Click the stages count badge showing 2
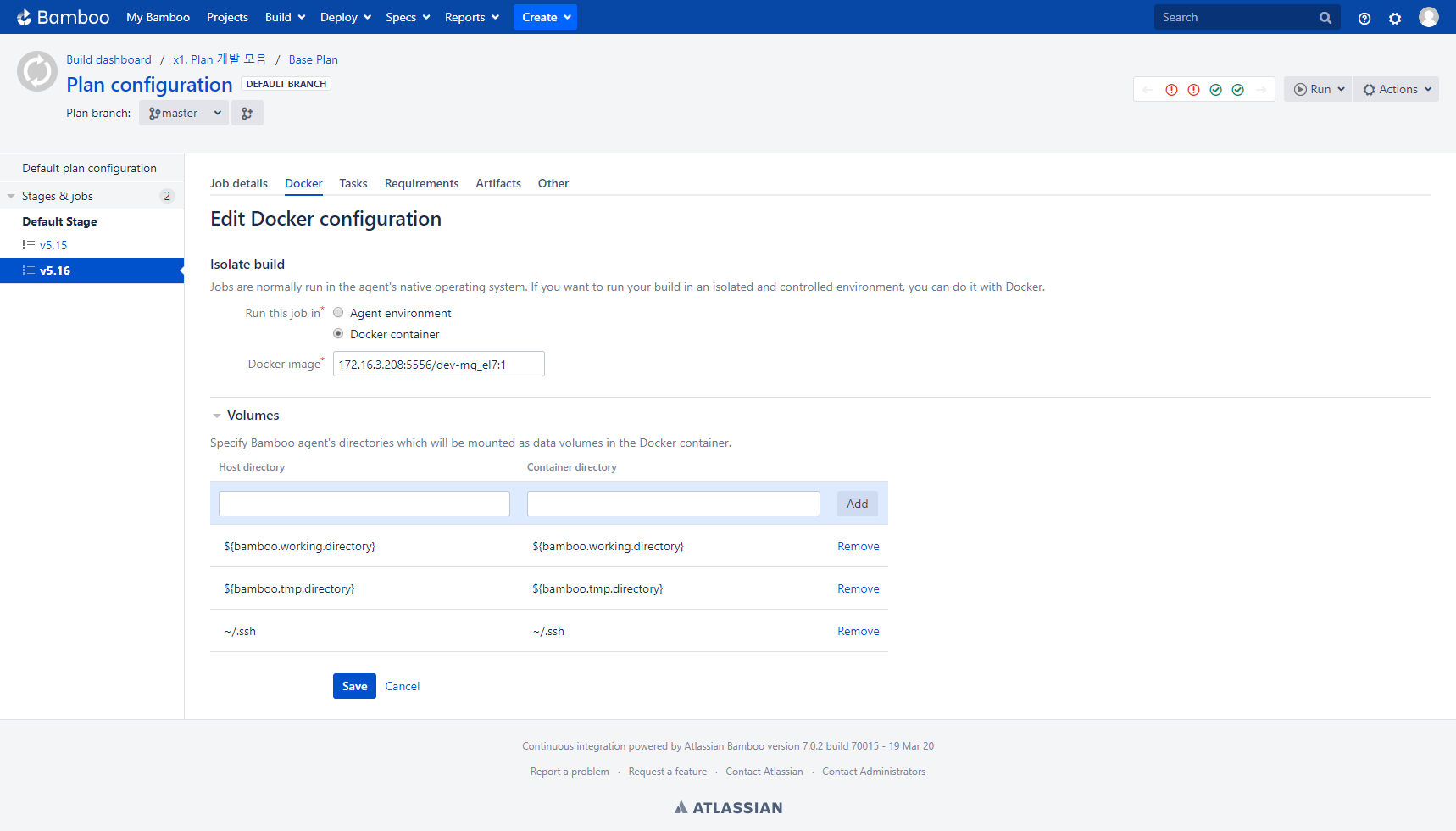1456x831 pixels. (167, 196)
